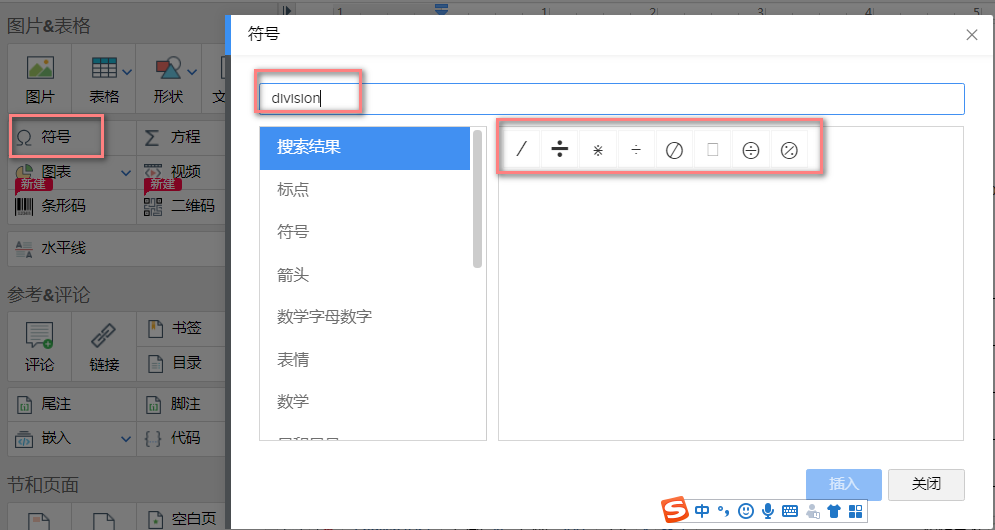This screenshot has width=995, height=530.
Task: Click the 目录 table of contents button
Action: (180, 363)
